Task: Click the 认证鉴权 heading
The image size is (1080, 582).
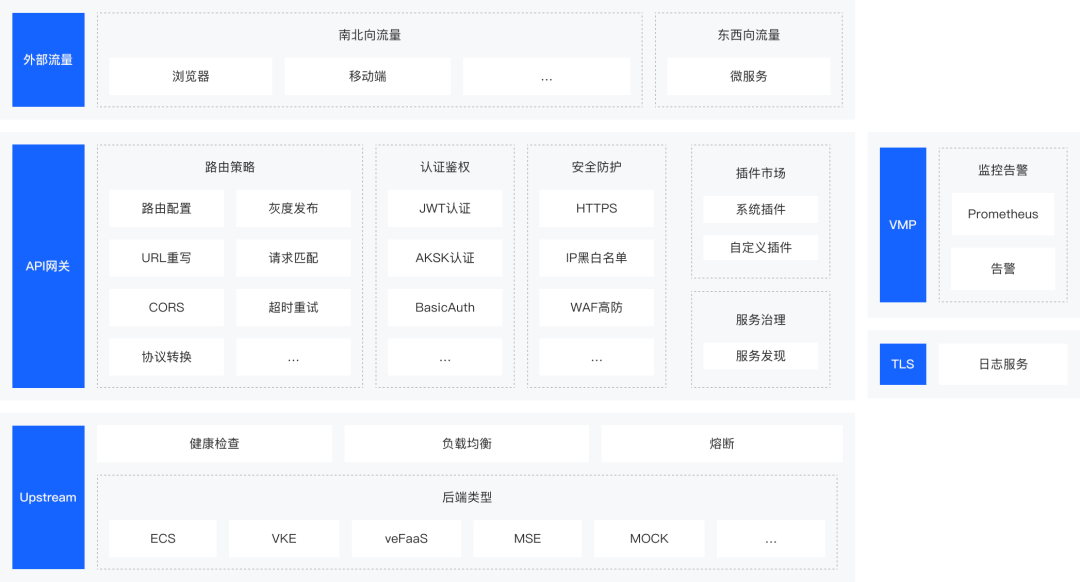Action: (445, 167)
